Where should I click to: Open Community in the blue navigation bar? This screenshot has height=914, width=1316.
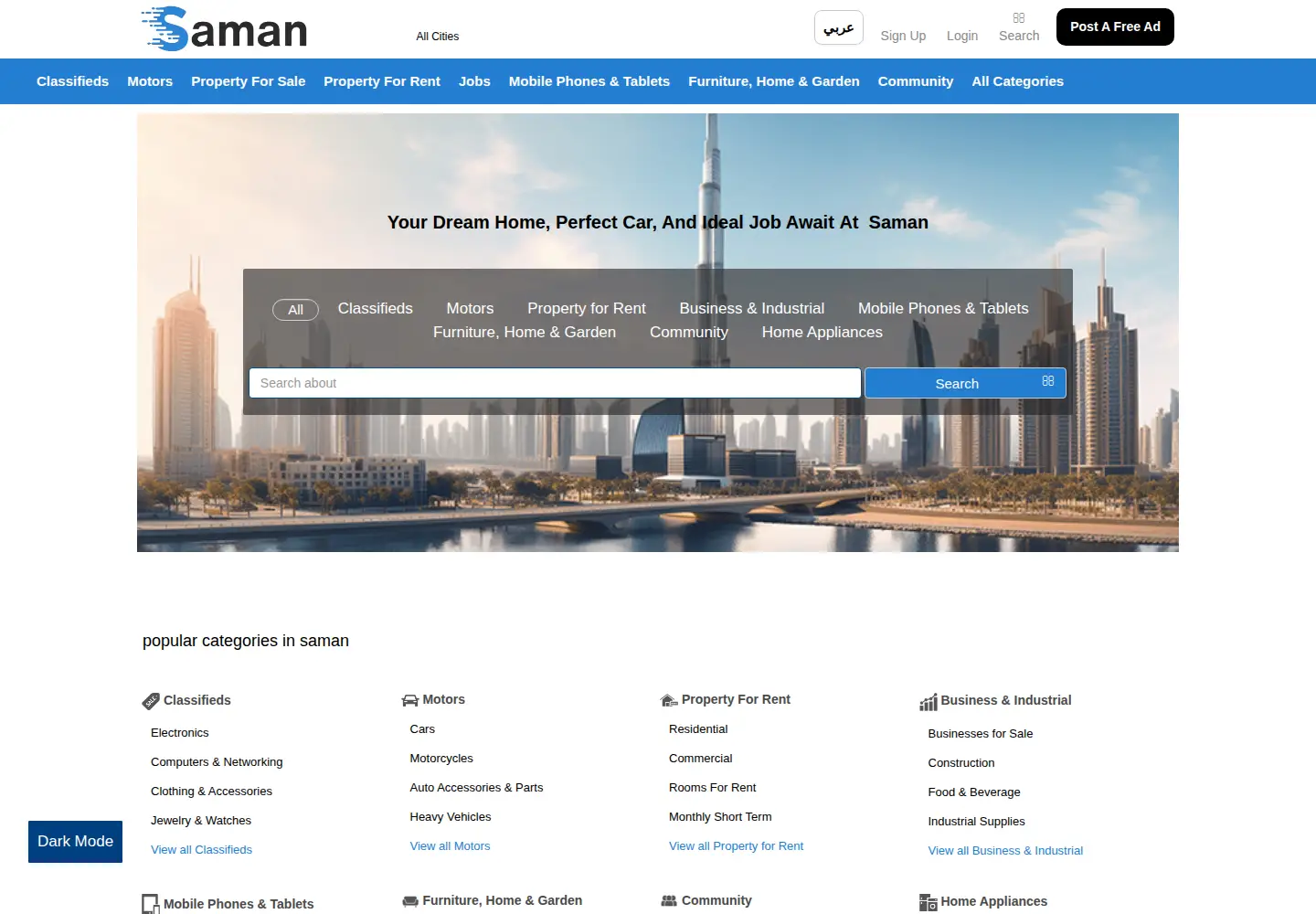point(916,81)
